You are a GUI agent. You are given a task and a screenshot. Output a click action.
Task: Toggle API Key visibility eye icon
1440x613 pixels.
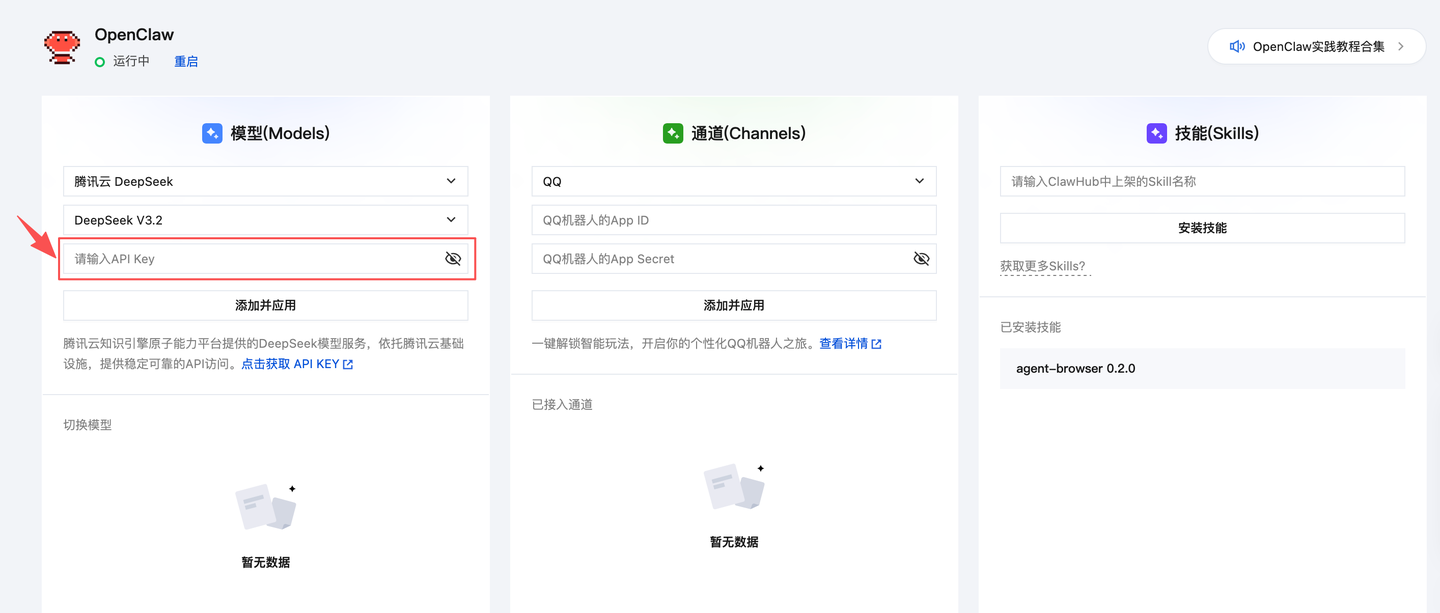click(x=452, y=258)
